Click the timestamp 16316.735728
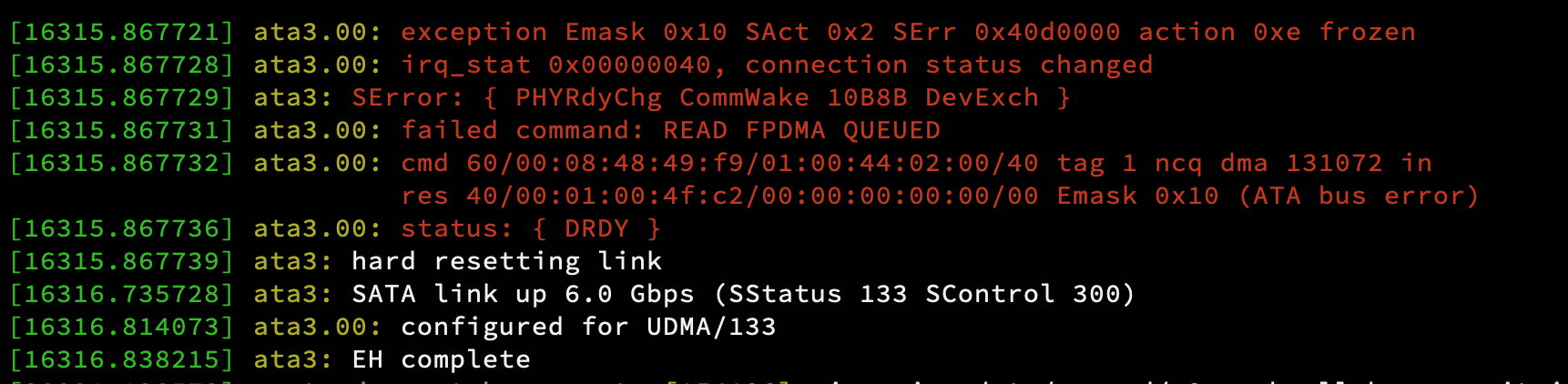The height and width of the screenshot is (384, 1568). click(121, 295)
